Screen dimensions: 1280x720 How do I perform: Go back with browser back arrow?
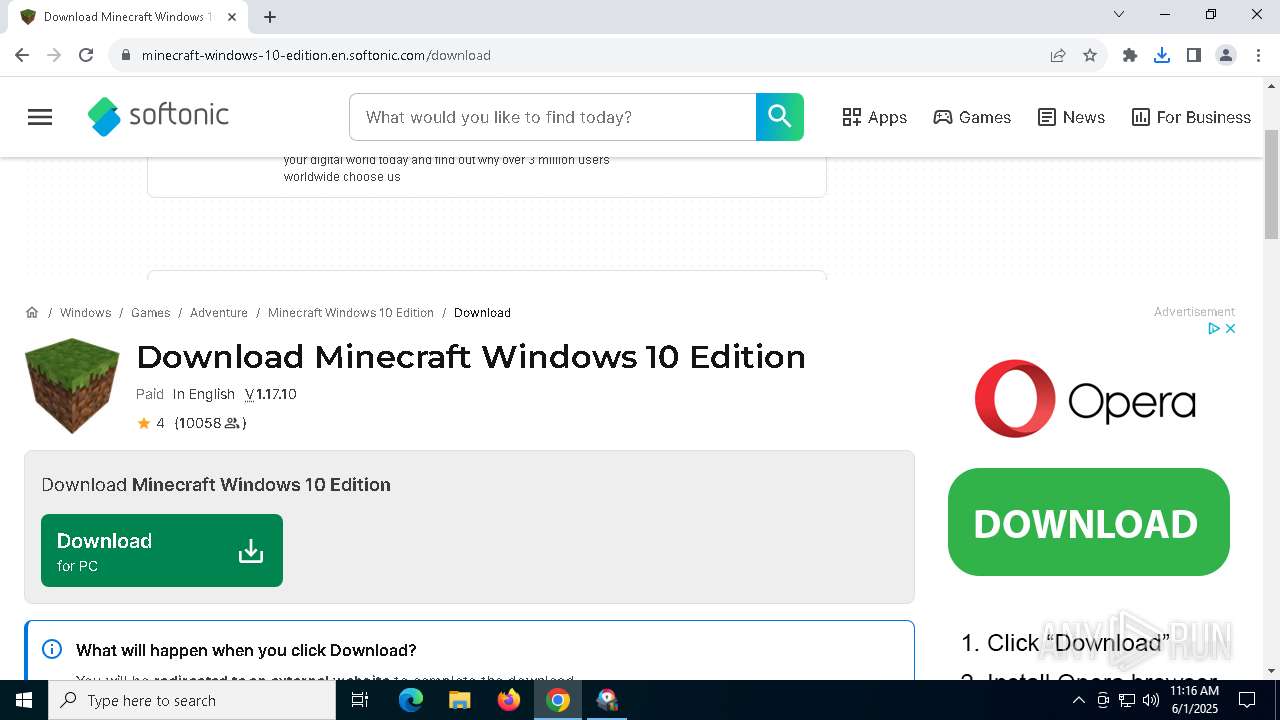[22, 55]
